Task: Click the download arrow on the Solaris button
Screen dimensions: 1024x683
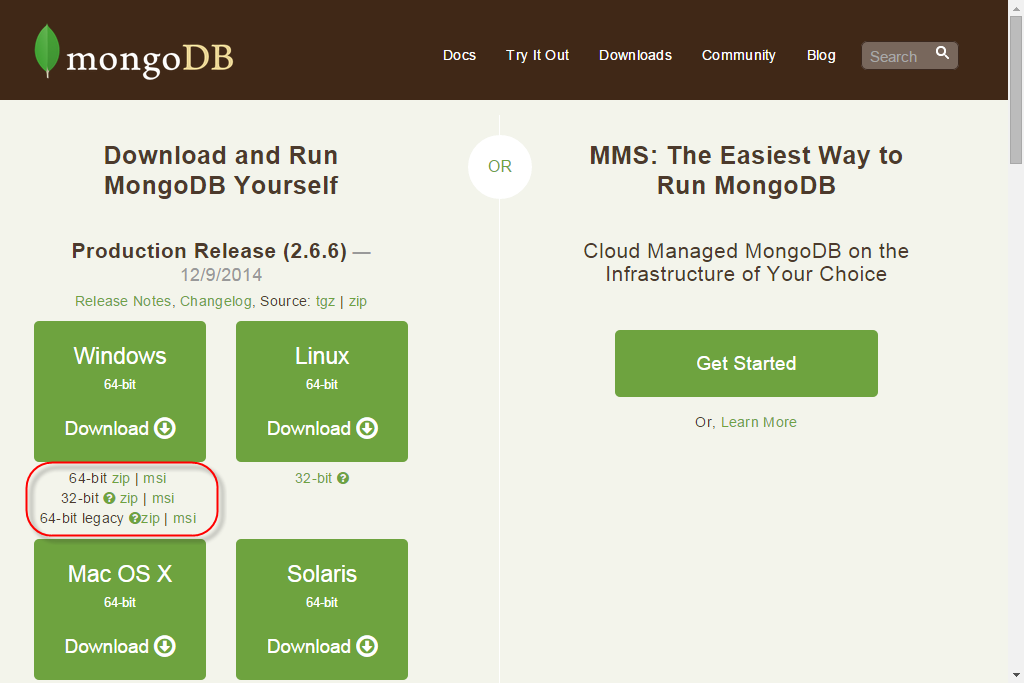Action: [366, 647]
